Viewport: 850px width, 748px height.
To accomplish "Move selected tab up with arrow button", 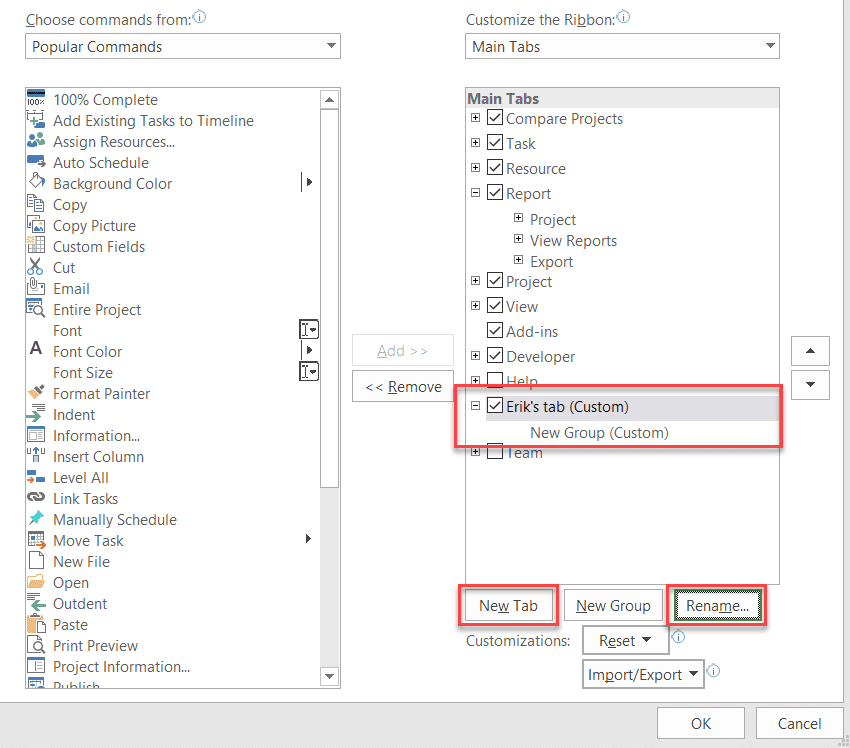I will (810, 351).
